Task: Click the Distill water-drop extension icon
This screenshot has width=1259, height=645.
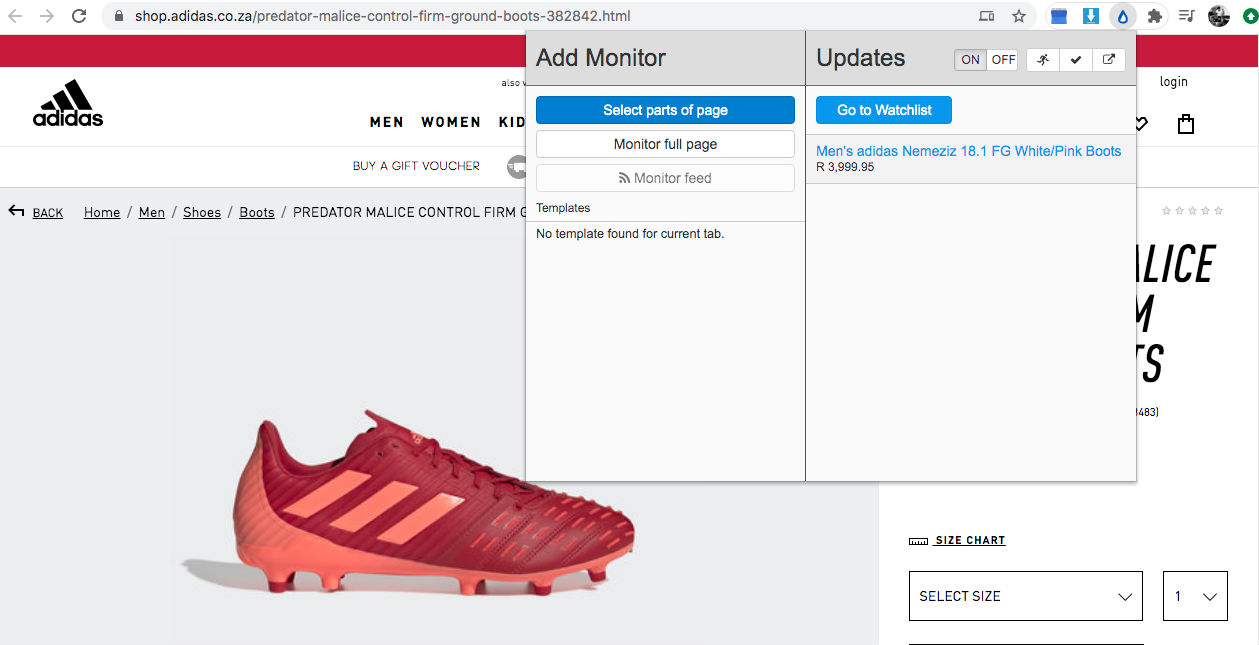Action: [1122, 16]
